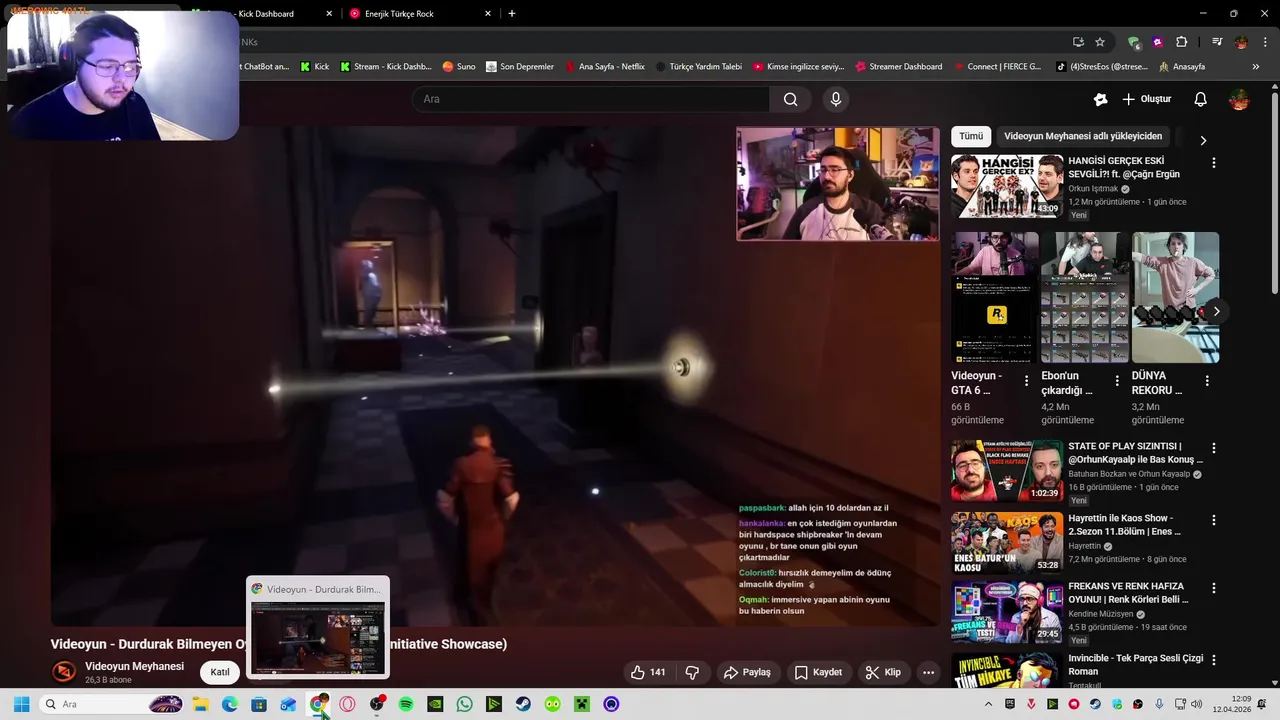Click the purple extension icon in Chrome toolbar
Screen dimensions: 1280x720
(1158, 42)
